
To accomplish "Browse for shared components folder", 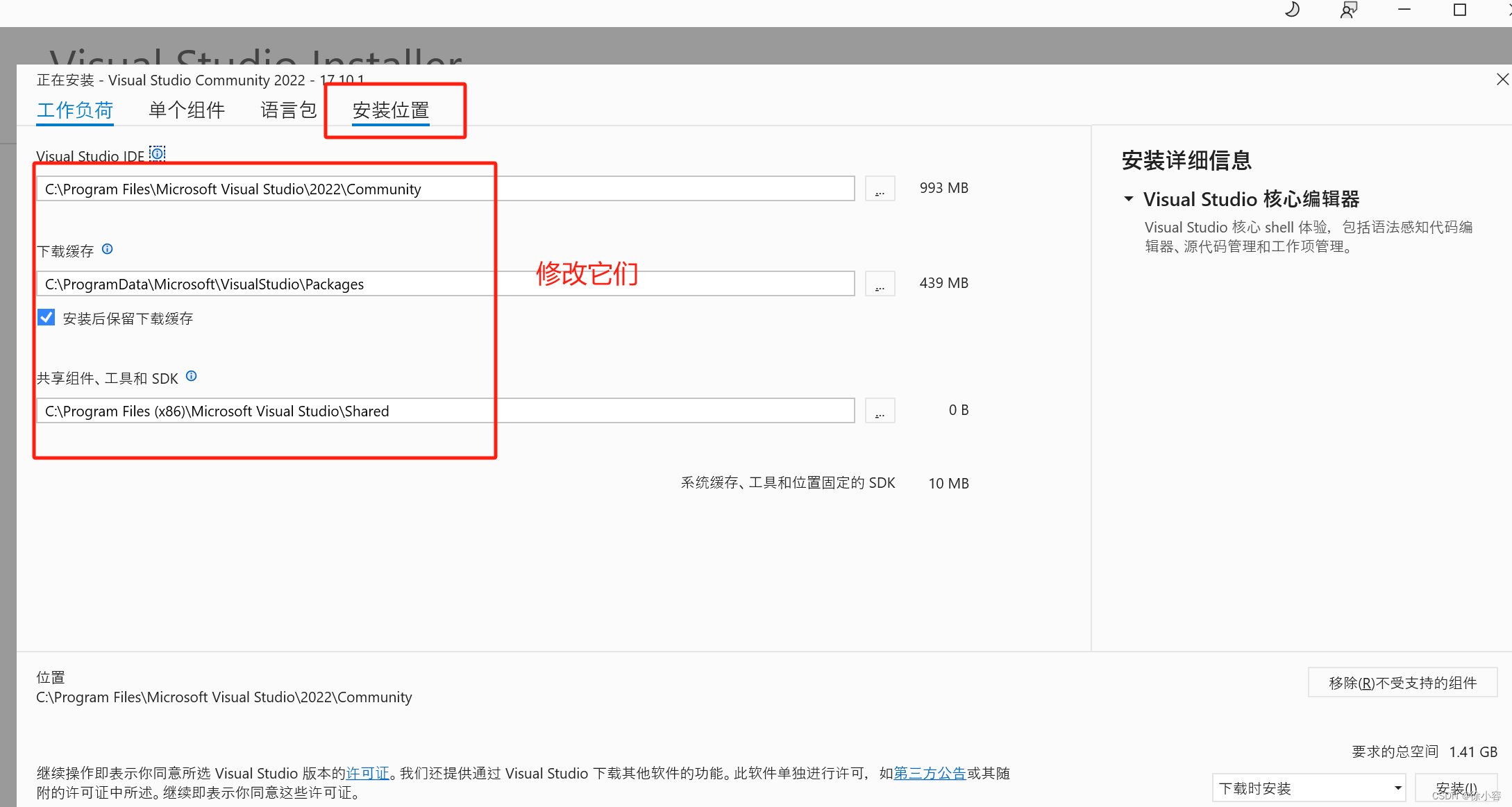I will coord(880,411).
